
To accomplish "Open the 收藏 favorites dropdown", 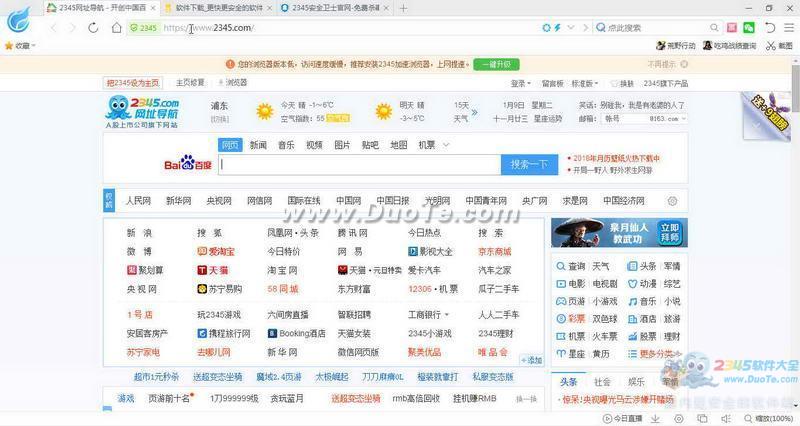I will pyautogui.click(x=20, y=45).
